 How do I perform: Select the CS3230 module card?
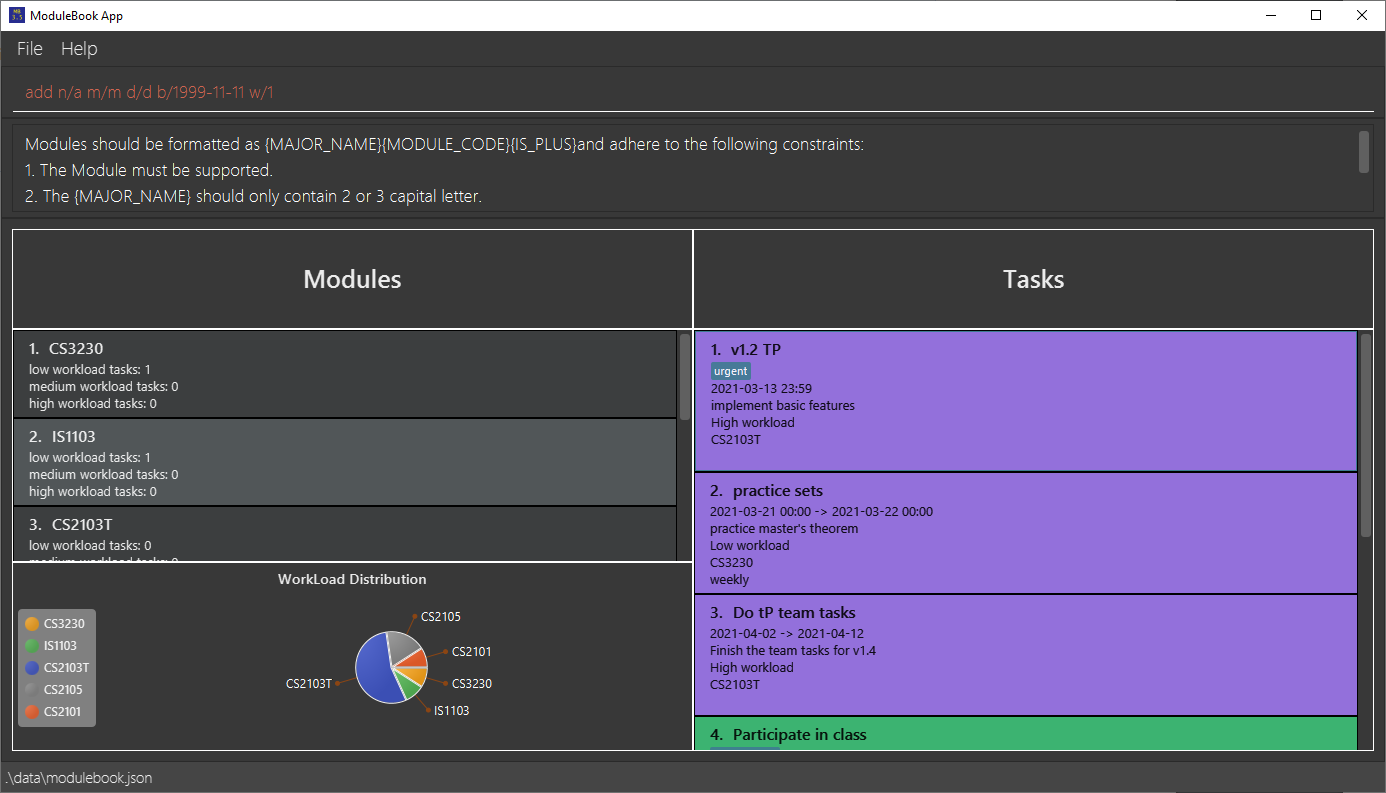(345, 375)
